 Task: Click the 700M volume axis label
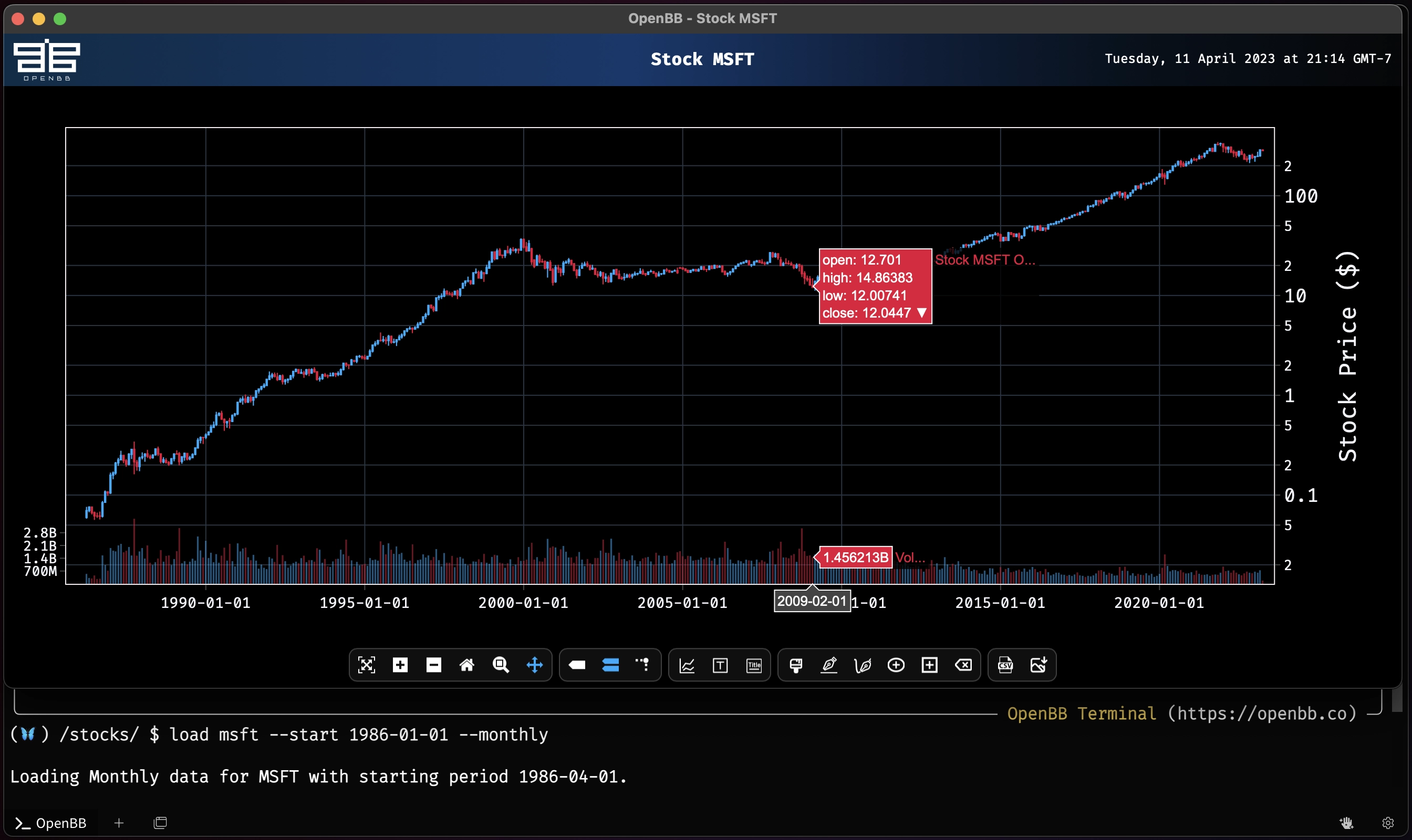click(39, 571)
